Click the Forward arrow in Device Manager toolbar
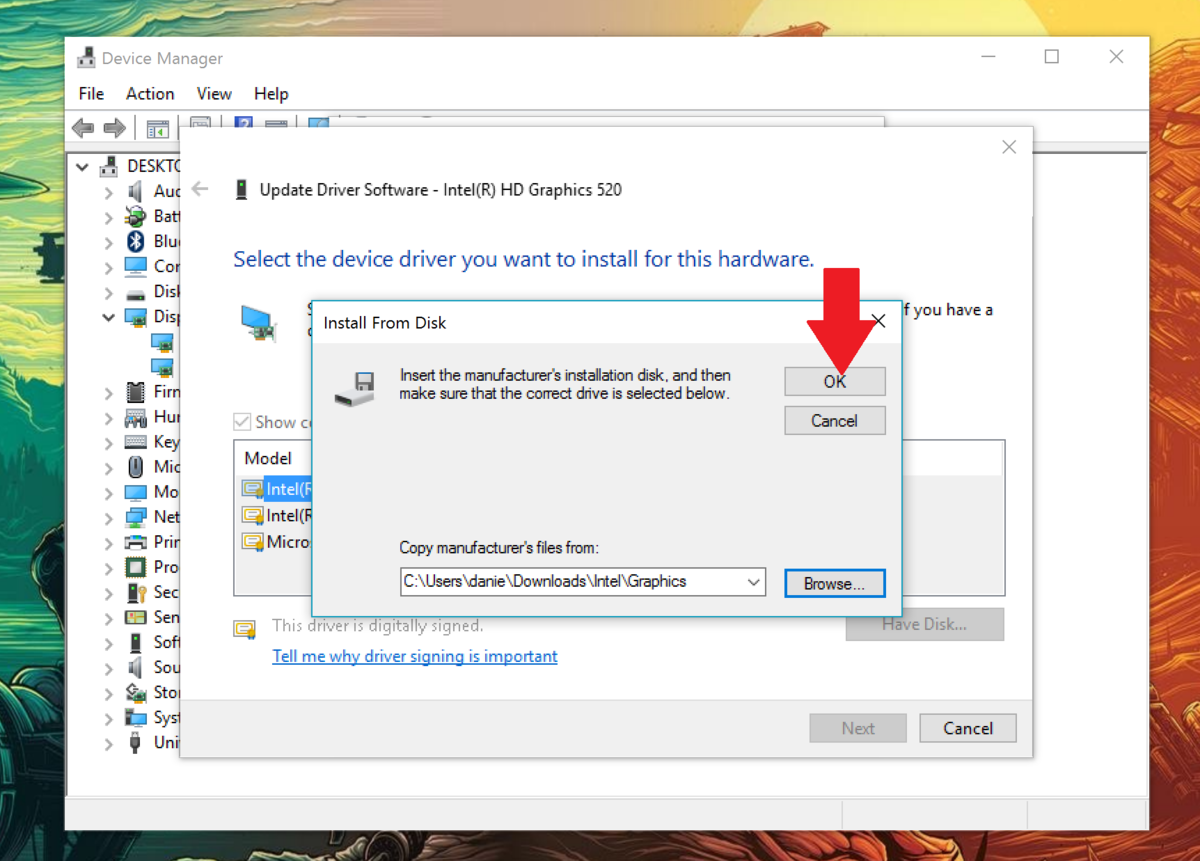Image resolution: width=1200 pixels, height=861 pixels. pyautogui.click(x=114, y=128)
